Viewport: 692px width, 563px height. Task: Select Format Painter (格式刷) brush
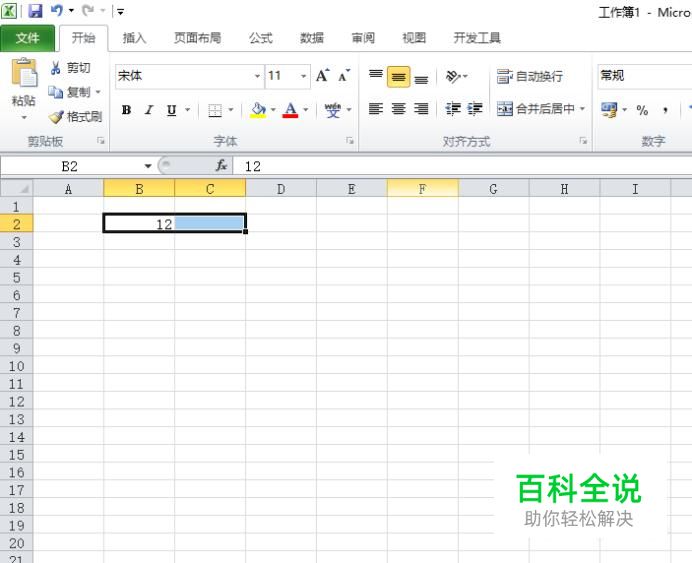pos(75,116)
